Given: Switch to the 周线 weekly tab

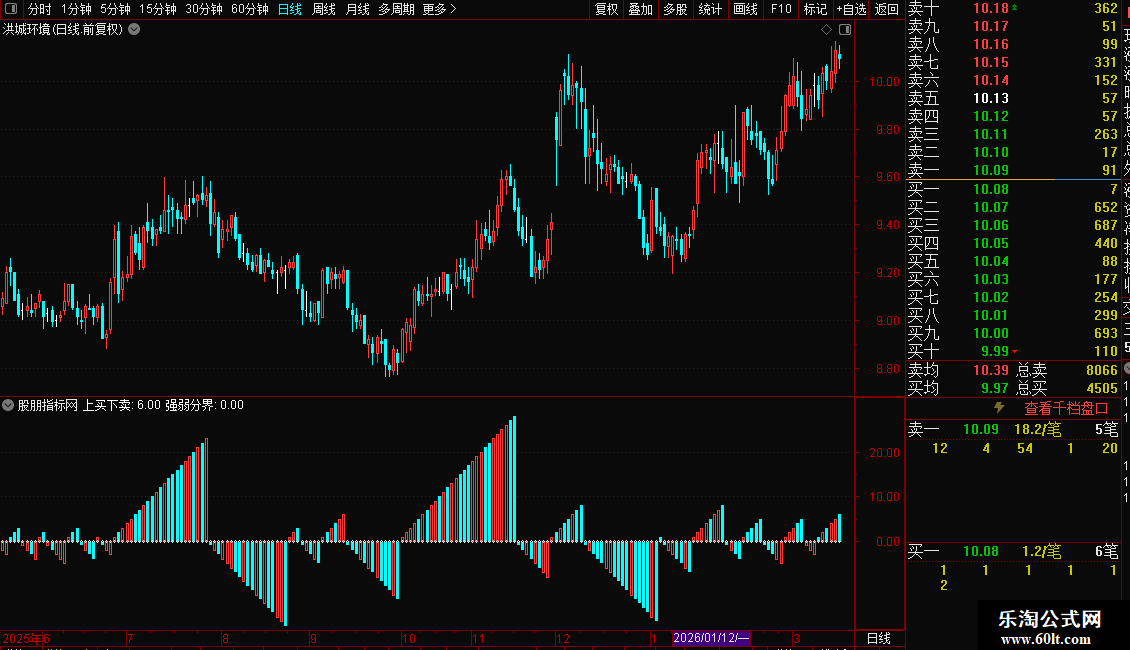Looking at the screenshot, I should click(x=324, y=9).
